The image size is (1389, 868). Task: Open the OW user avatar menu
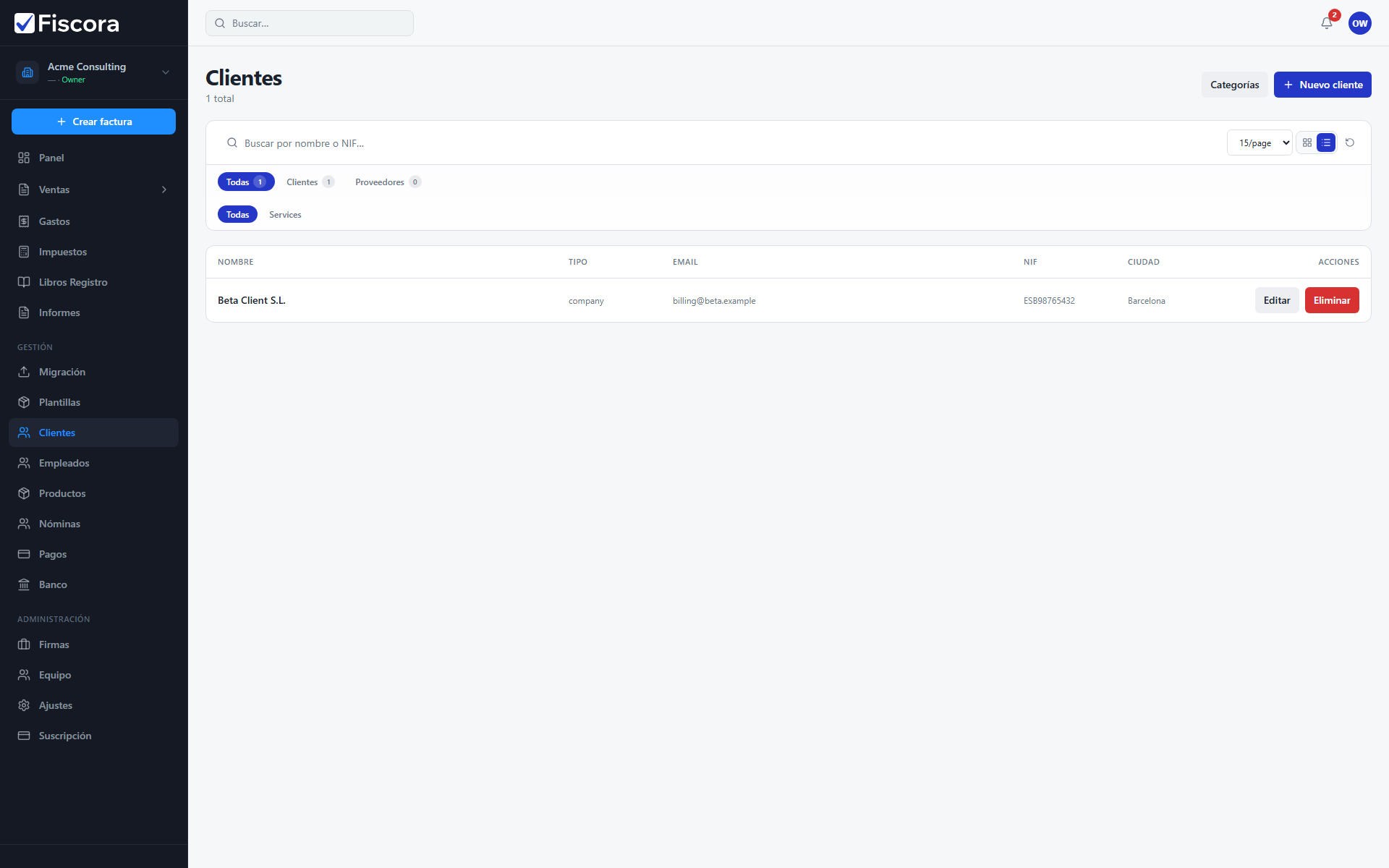[1359, 23]
